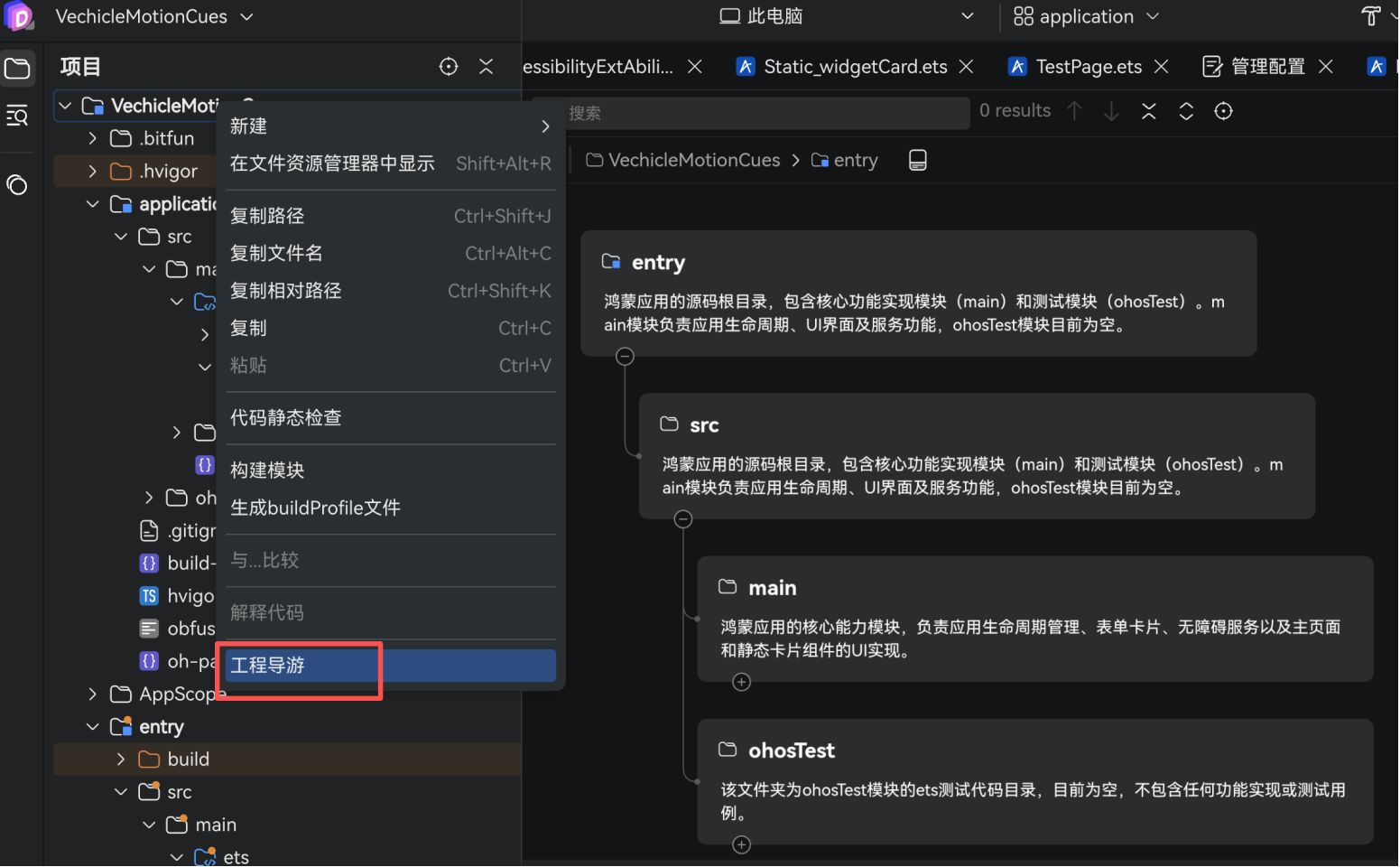Open the VechicleMotionCues project switcher dropdown
The image size is (1400, 867).
pyautogui.click(x=153, y=16)
